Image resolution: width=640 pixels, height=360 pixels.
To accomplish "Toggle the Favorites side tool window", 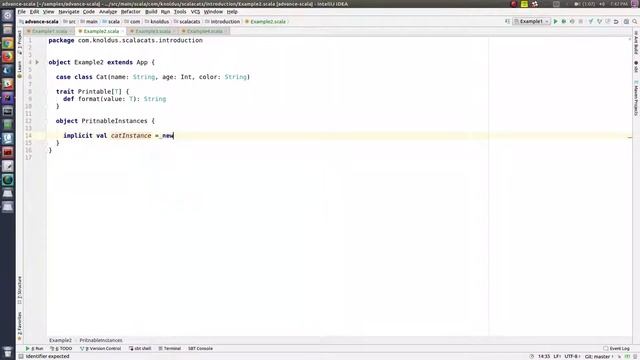I will pos(20,326).
